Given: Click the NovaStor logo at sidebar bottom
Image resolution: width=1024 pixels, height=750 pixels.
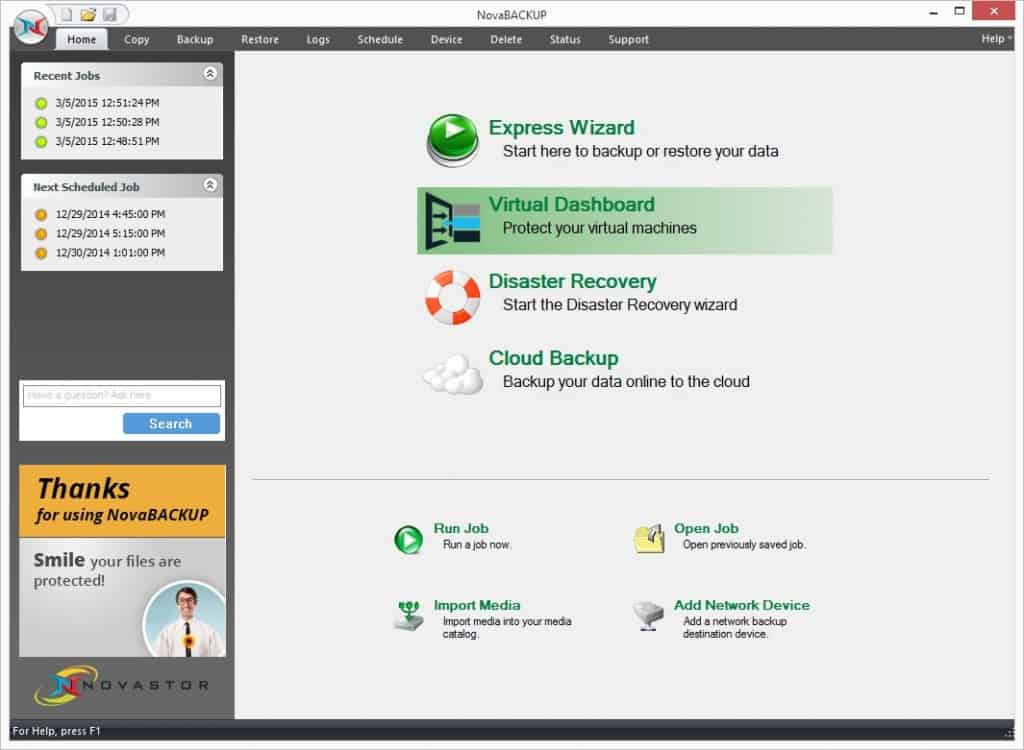Looking at the screenshot, I should [122, 685].
